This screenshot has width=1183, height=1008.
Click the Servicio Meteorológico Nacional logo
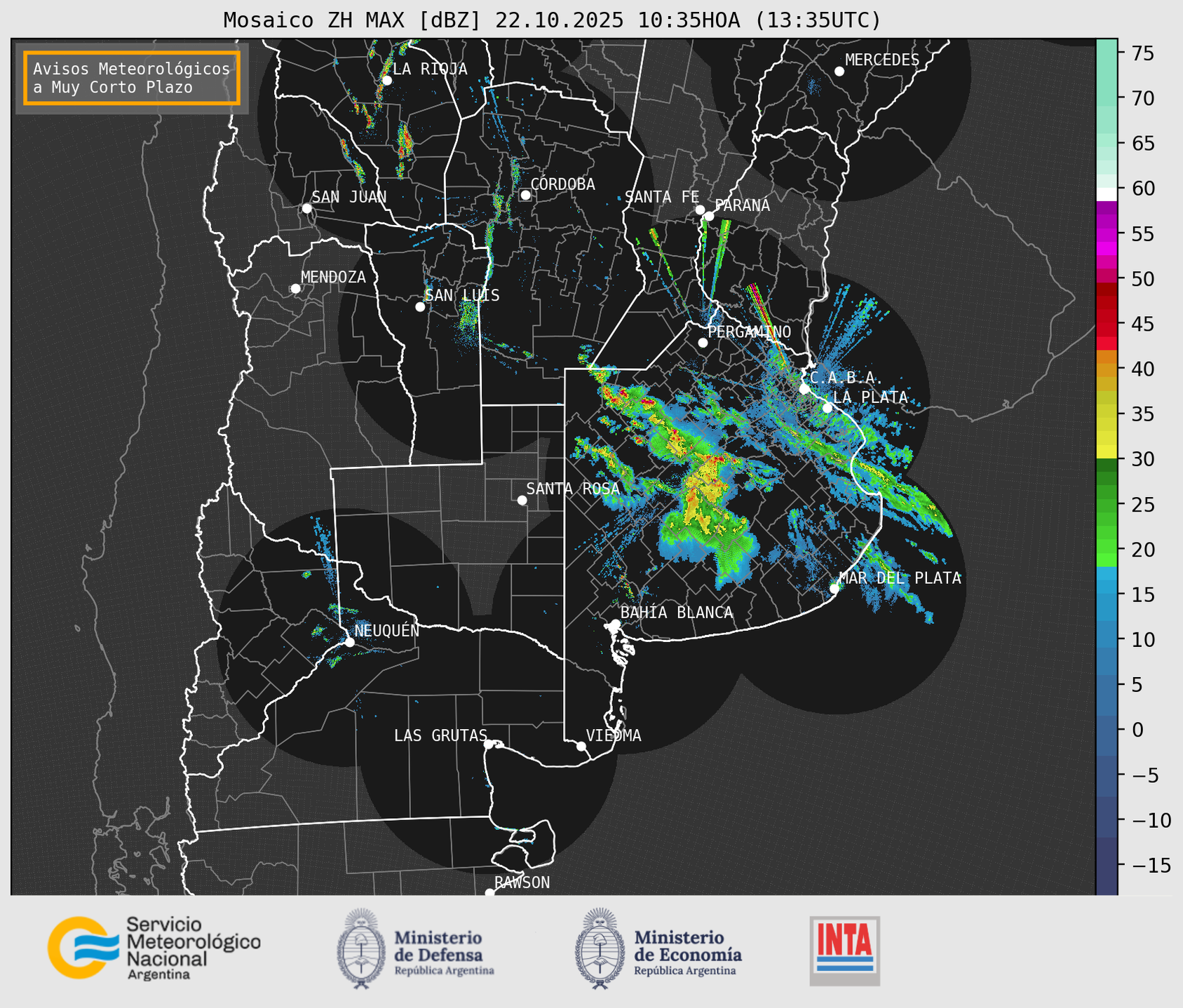154,948
